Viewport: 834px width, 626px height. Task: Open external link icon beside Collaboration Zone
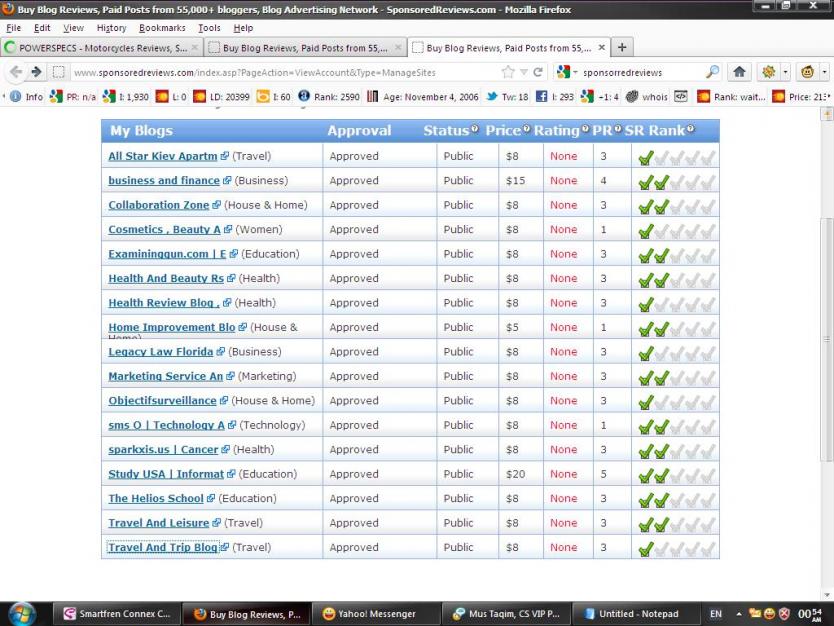pyautogui.click(x=216, y=205)
